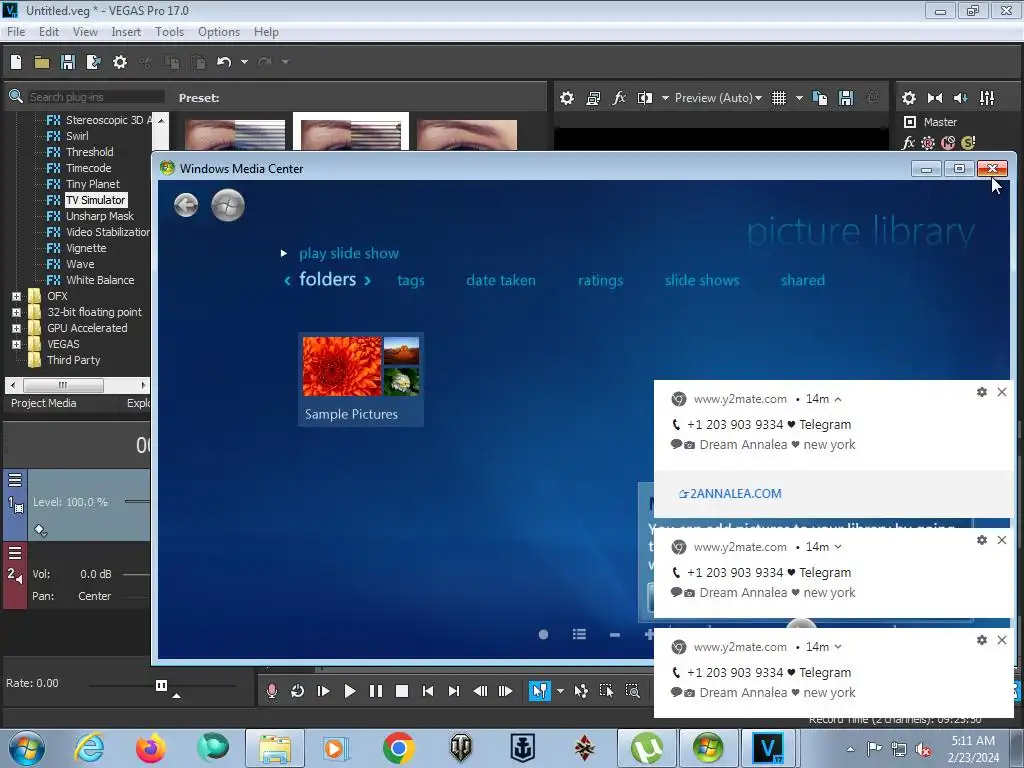Click the Render As icon in VEGAS toolbar
Image resolution: width=1024 pixels, height=768 pixels.
pos(93,62)
